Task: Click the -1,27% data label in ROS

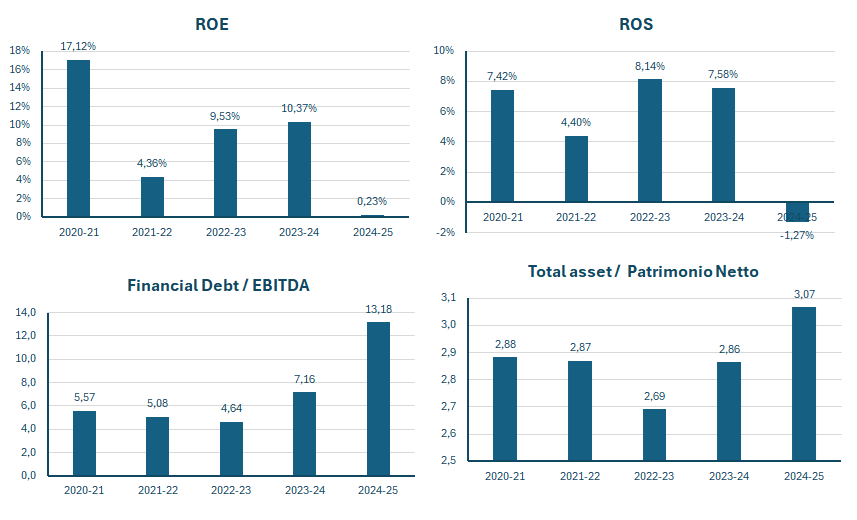Action: [x=797, y=235]
